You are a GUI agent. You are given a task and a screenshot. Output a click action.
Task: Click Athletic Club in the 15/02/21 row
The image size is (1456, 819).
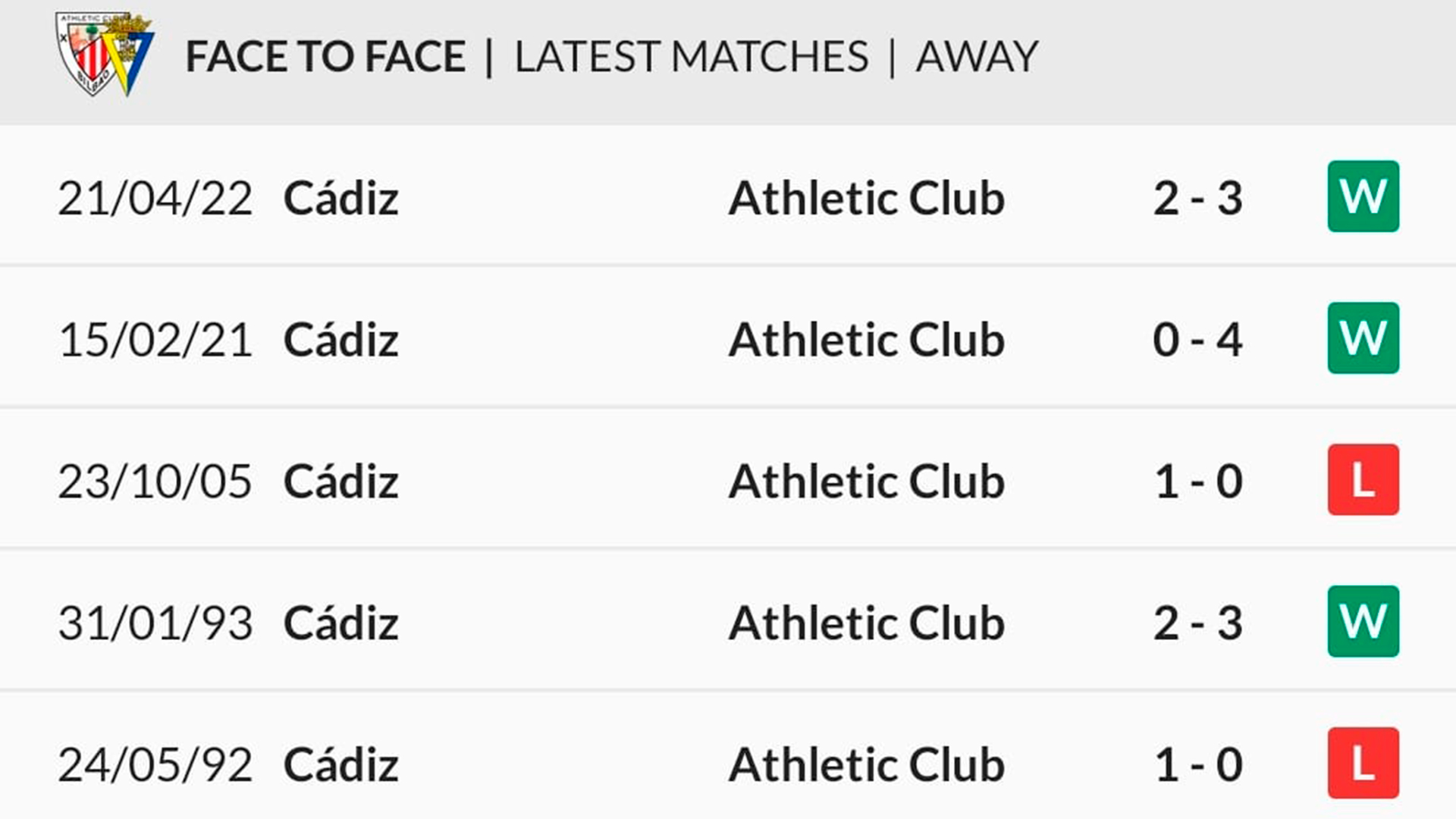[866, 340]
